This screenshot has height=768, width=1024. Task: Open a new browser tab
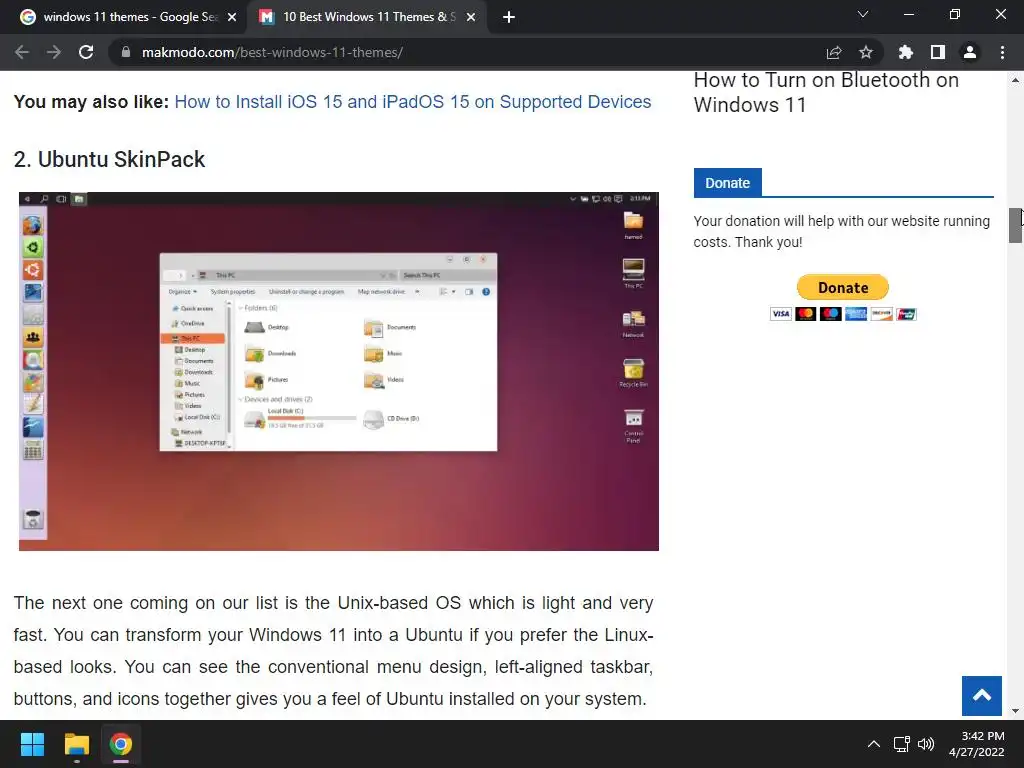tap(509, 18)
